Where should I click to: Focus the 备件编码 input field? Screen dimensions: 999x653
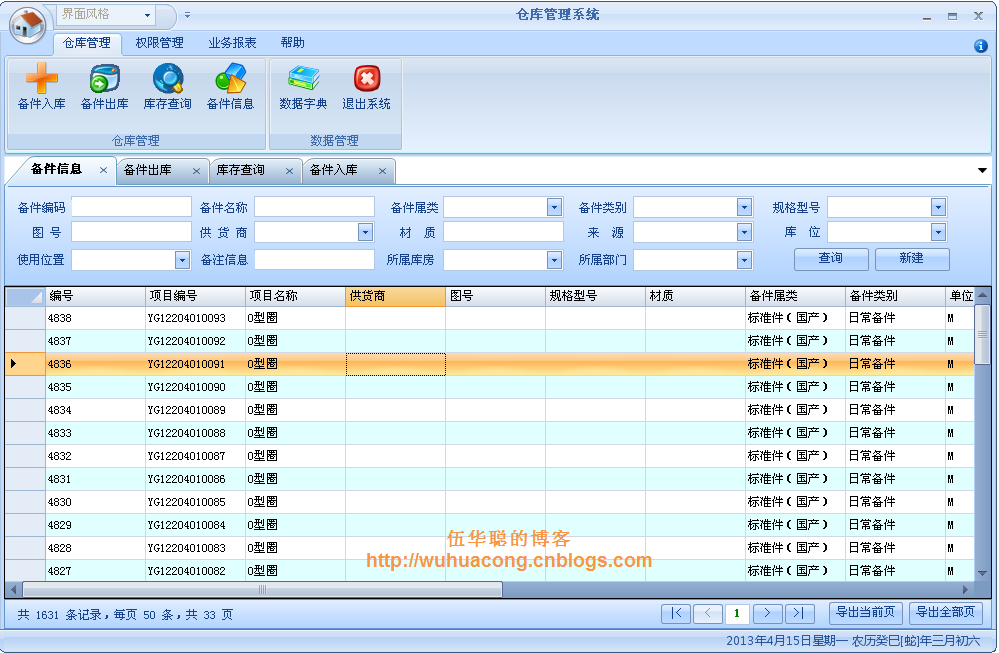click(131, 207)
